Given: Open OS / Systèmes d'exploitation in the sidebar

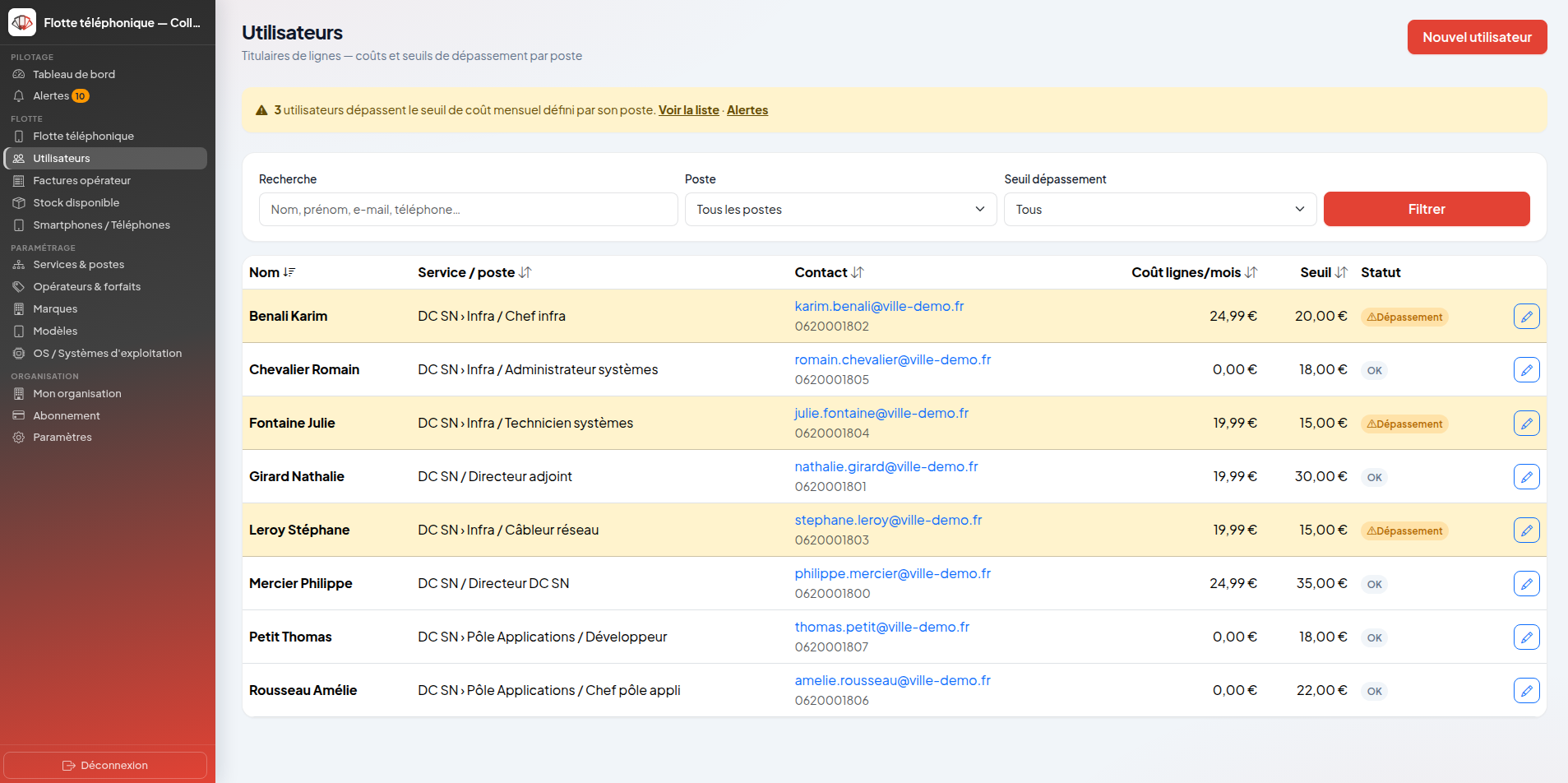Looking at the screenshot, I should click(x=105, y=353).
